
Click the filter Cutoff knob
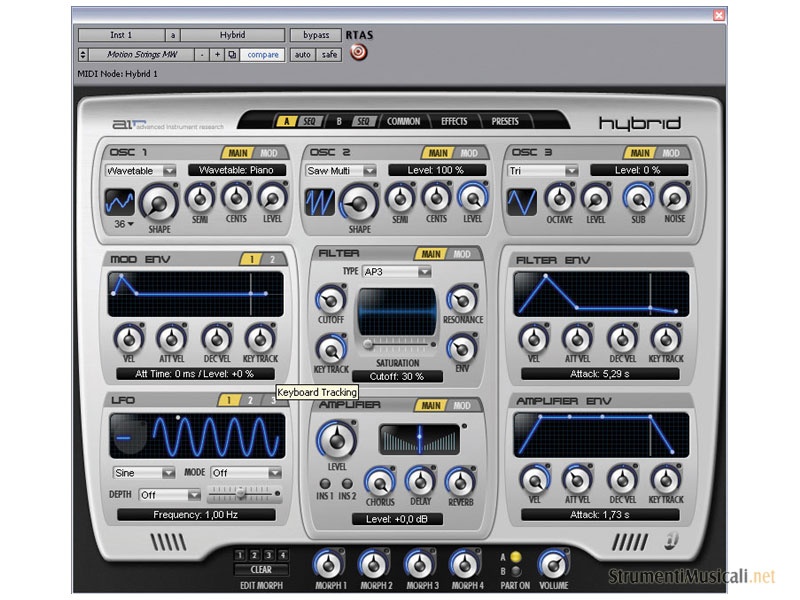[x=329, y=299]
